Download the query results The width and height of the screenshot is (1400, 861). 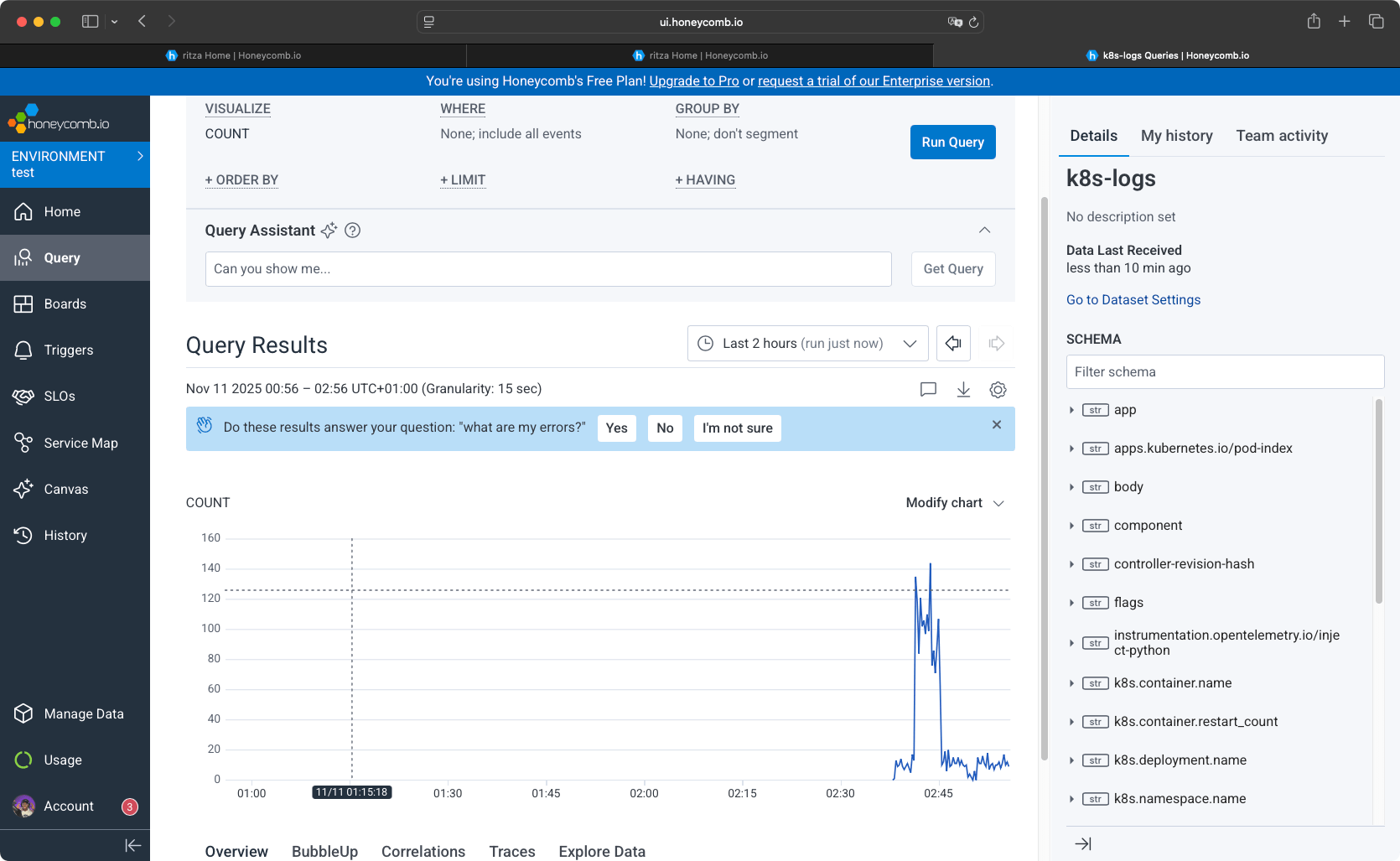point(963,389)
